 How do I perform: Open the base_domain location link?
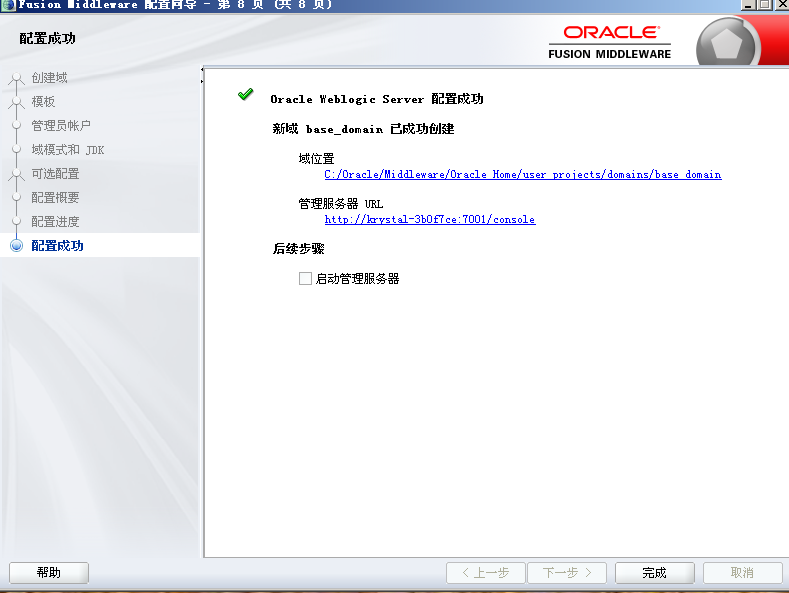pos(523,175)
